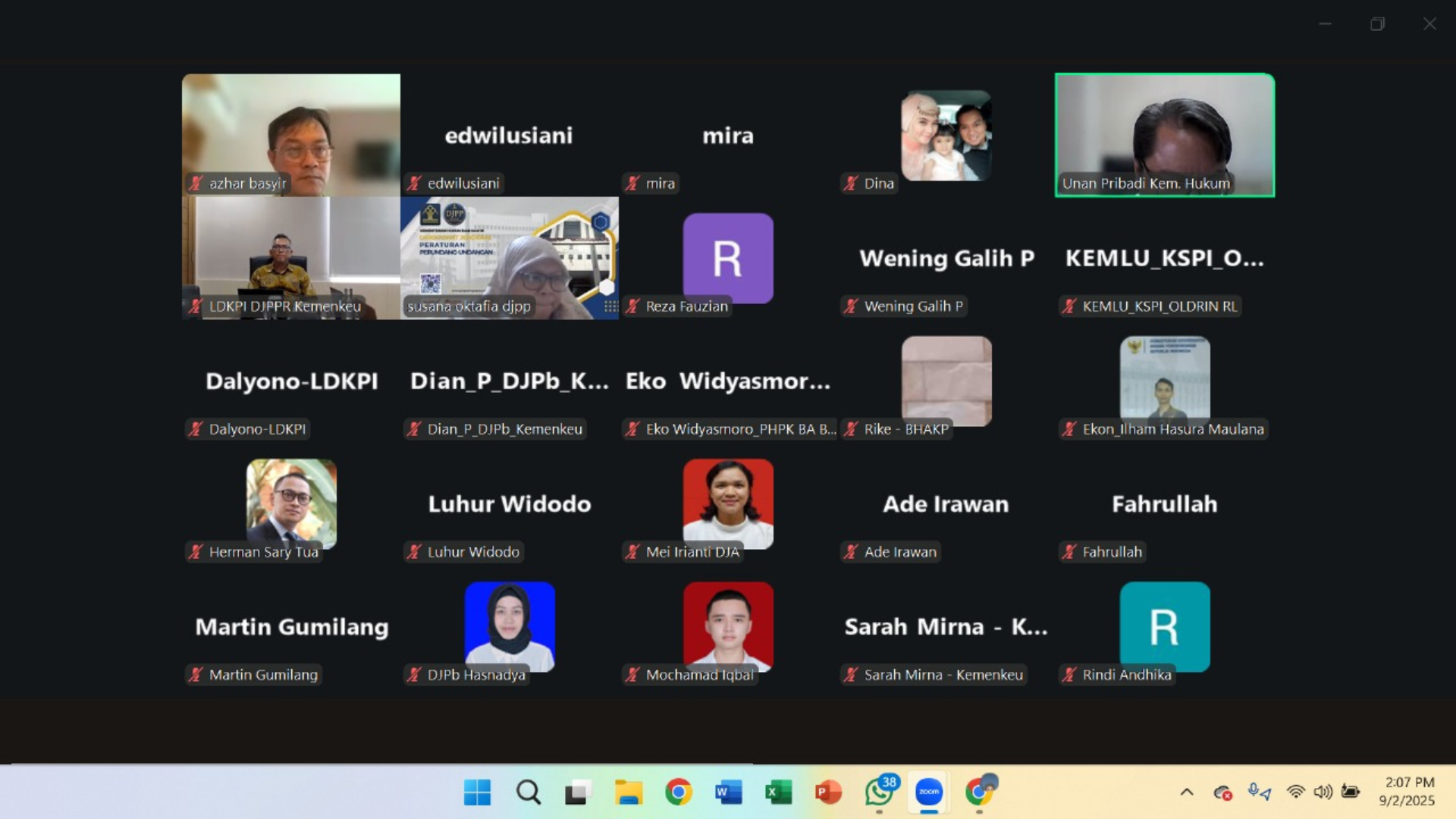This screenshot has width=1456, height=819.
Task: Click muted mic icon beside azhar basyir
Action: (x=196, y=184)
